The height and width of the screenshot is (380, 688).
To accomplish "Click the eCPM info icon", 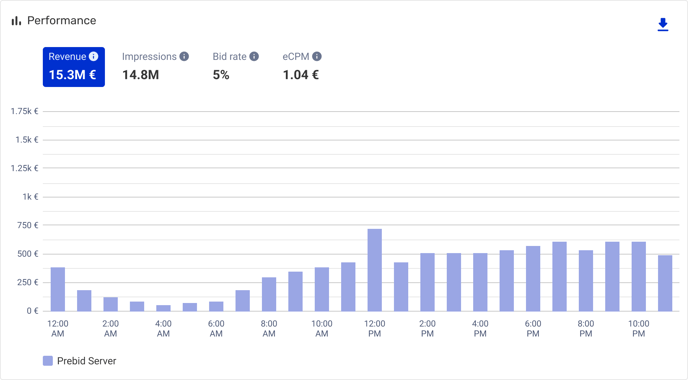I will point(317,56).
